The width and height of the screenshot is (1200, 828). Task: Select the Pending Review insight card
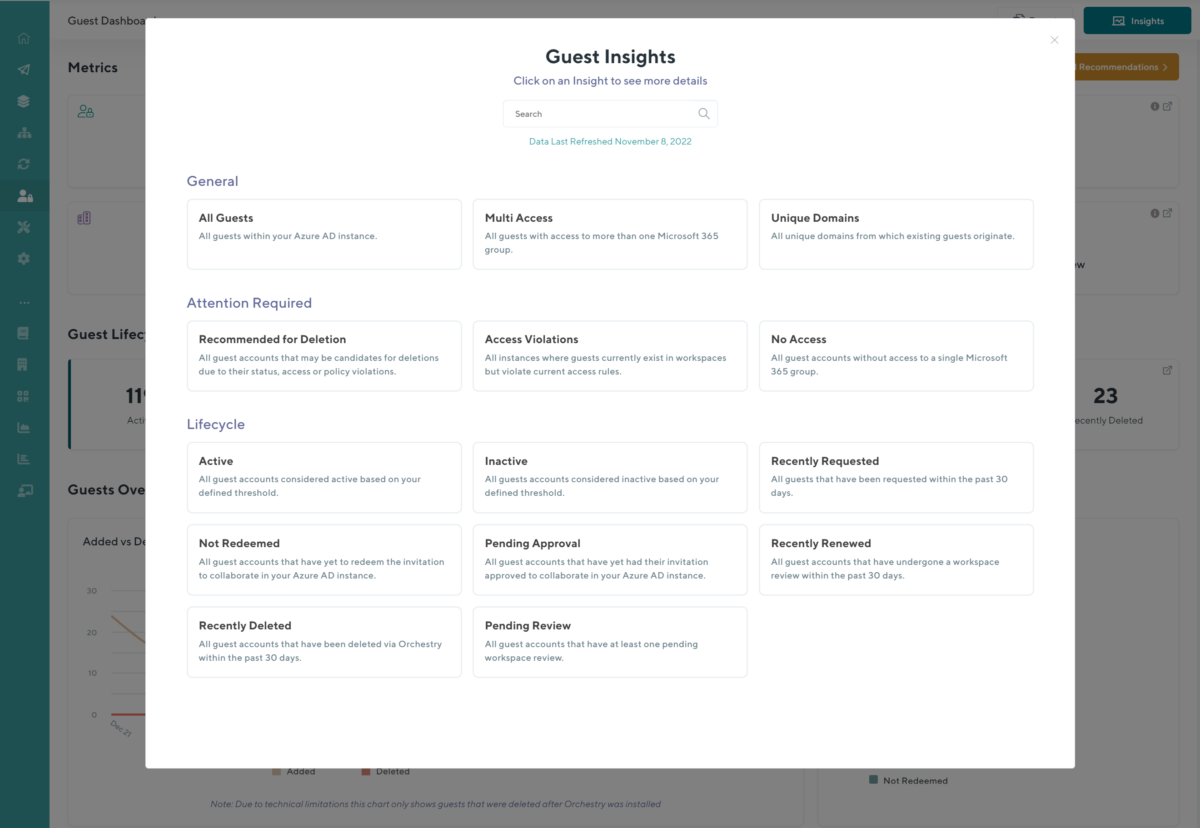coord(610,641)
